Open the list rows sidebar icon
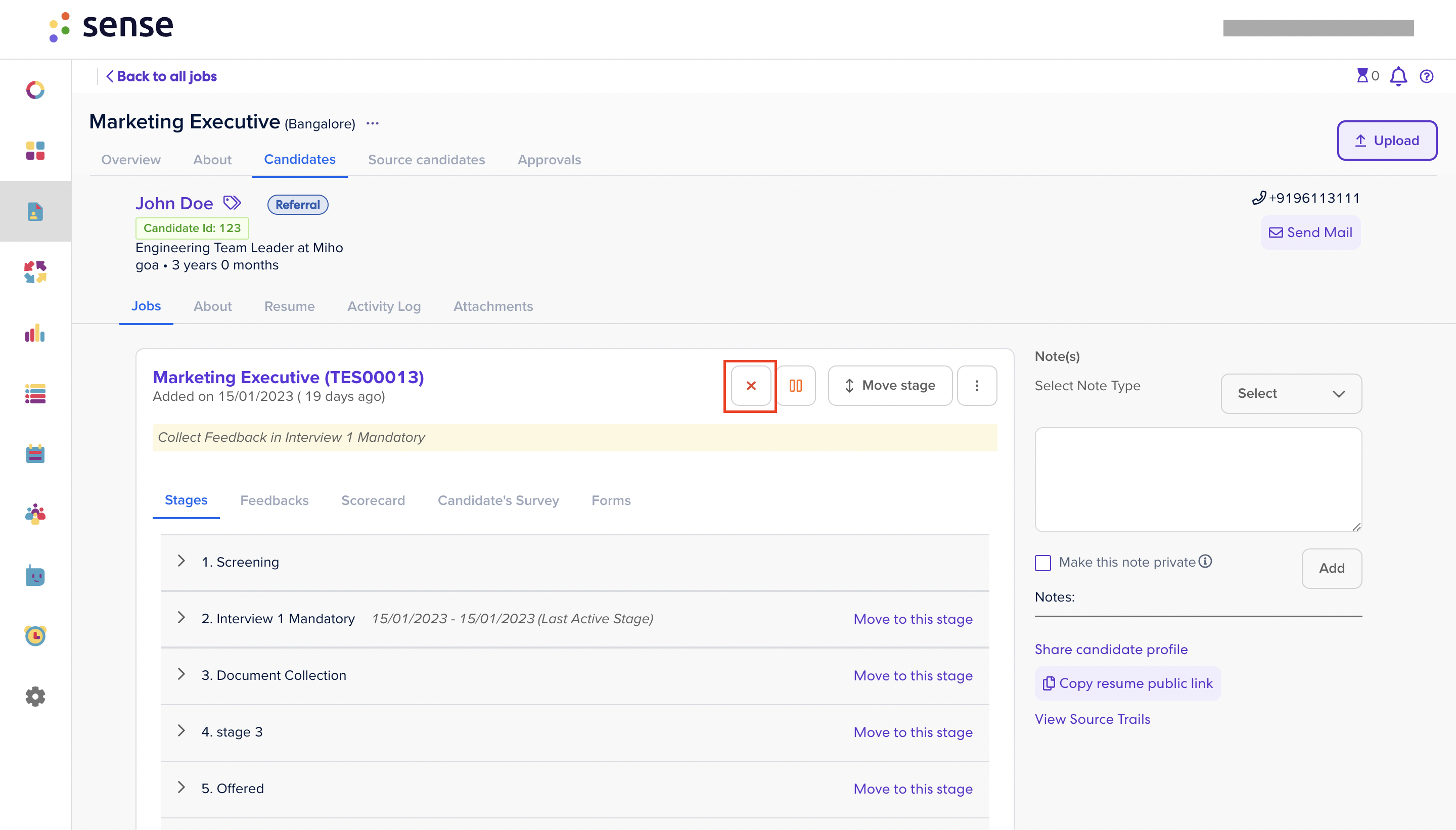The image size is (1456, 830). click(x=35, y=393)
